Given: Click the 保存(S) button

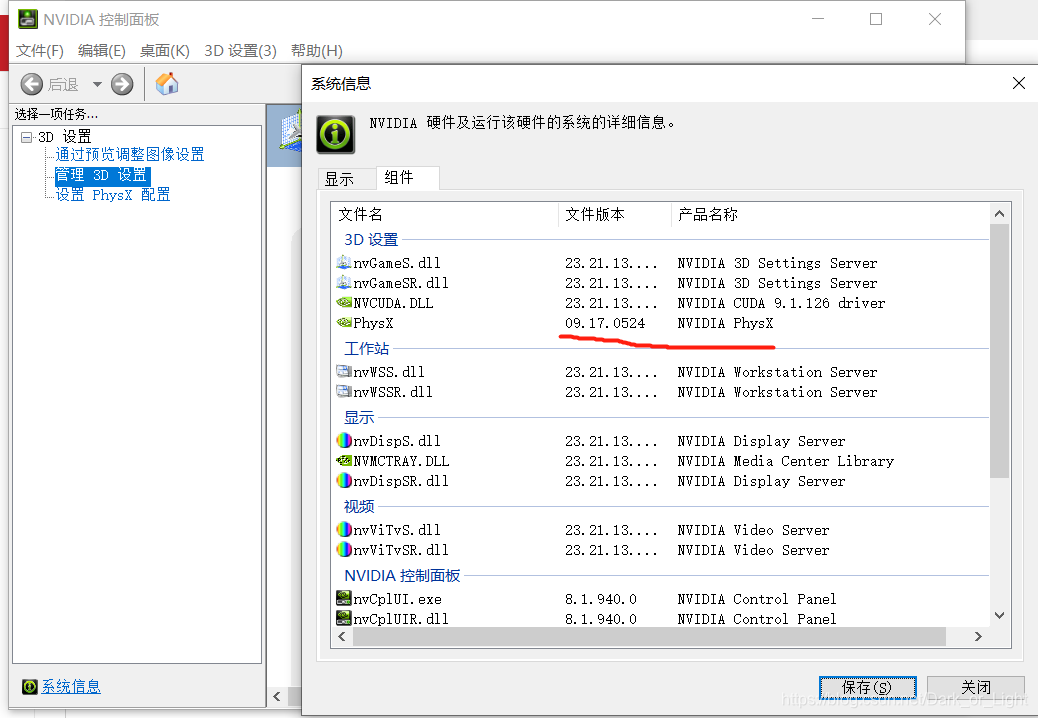Looking at the screenshot, I should pyautogui.click(x=867, y=688).
